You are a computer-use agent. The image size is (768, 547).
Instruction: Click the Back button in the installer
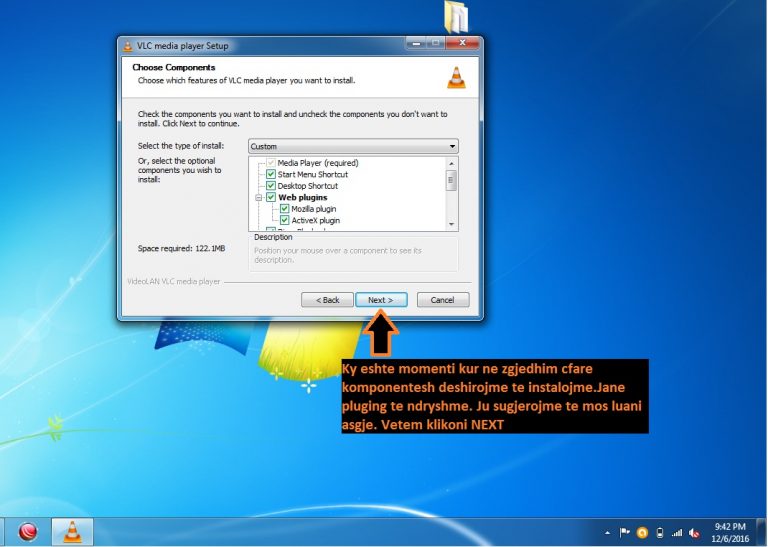tap(327, 300)
